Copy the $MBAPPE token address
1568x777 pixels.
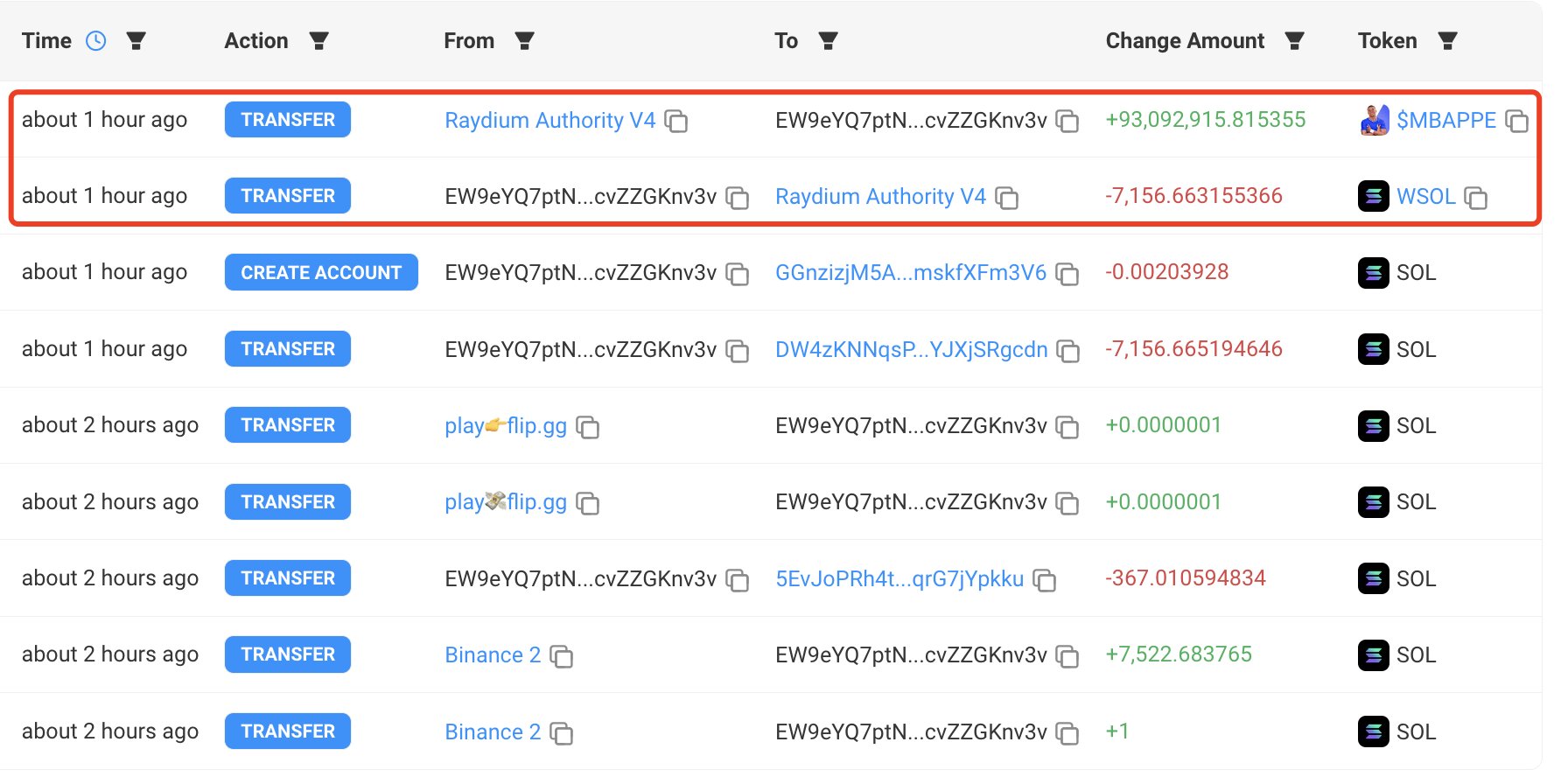pos(1516,122)
